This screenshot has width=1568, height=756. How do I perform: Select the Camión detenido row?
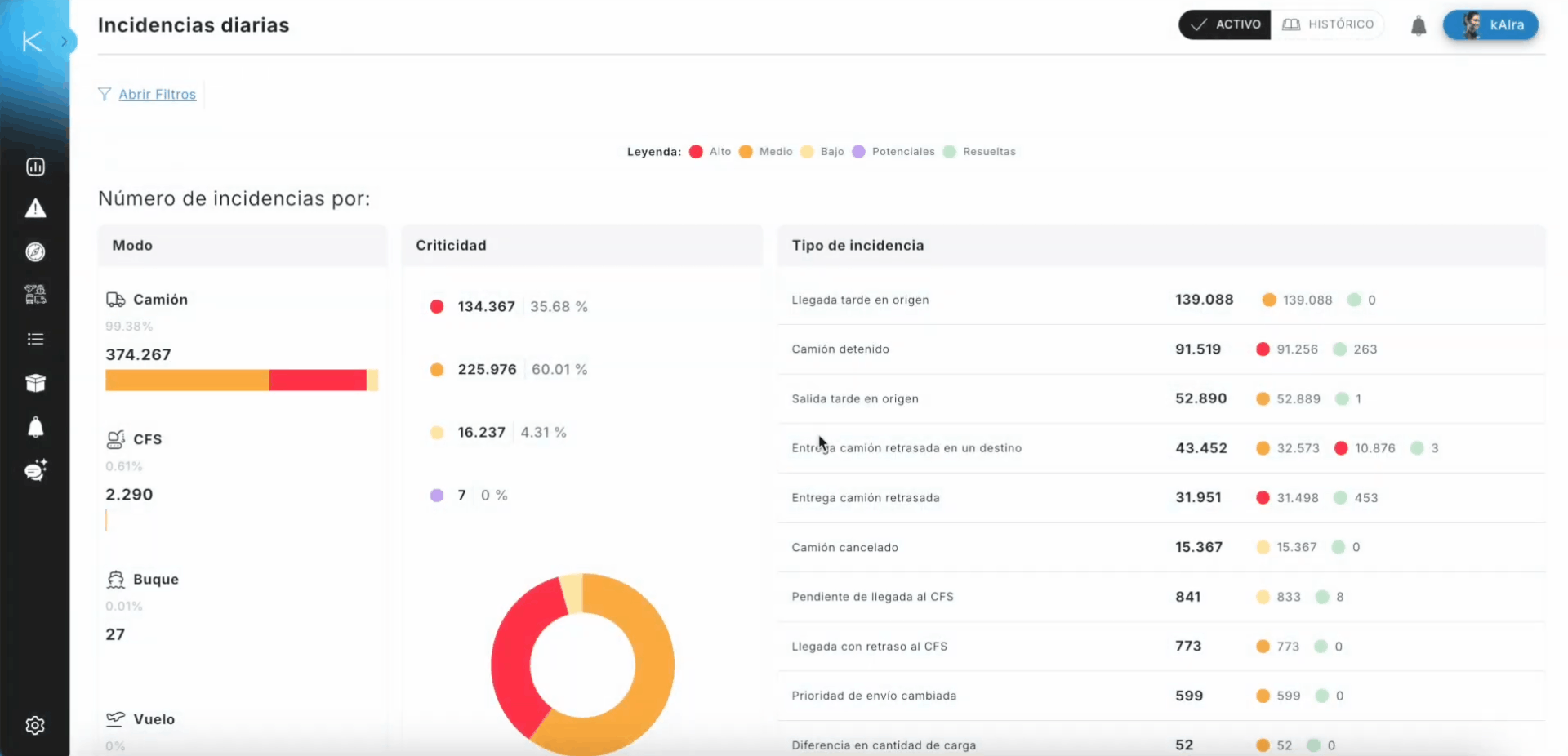(1161, 349)
